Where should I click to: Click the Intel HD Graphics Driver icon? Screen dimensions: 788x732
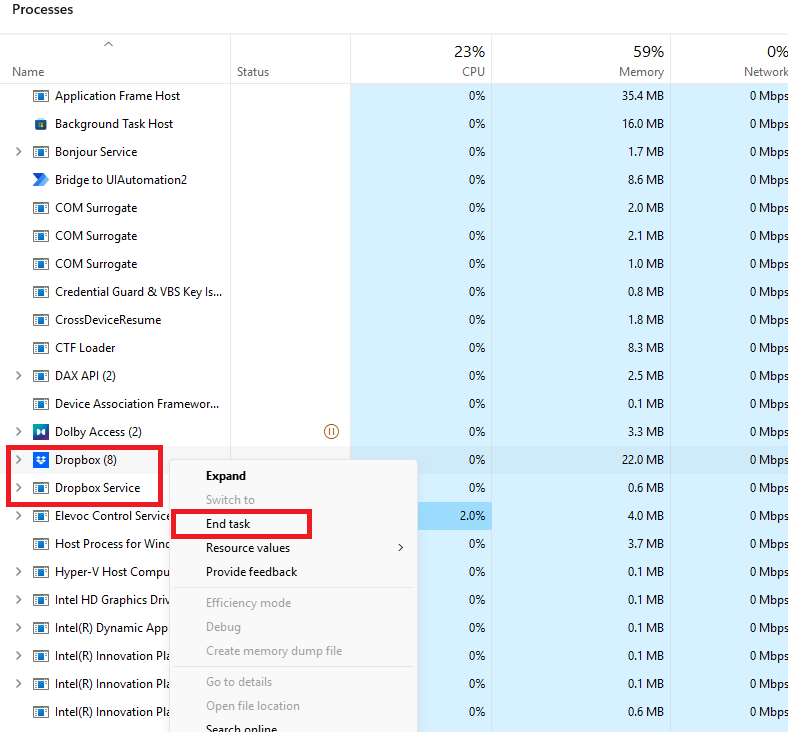pyautogui.click(x=41, y=600)
